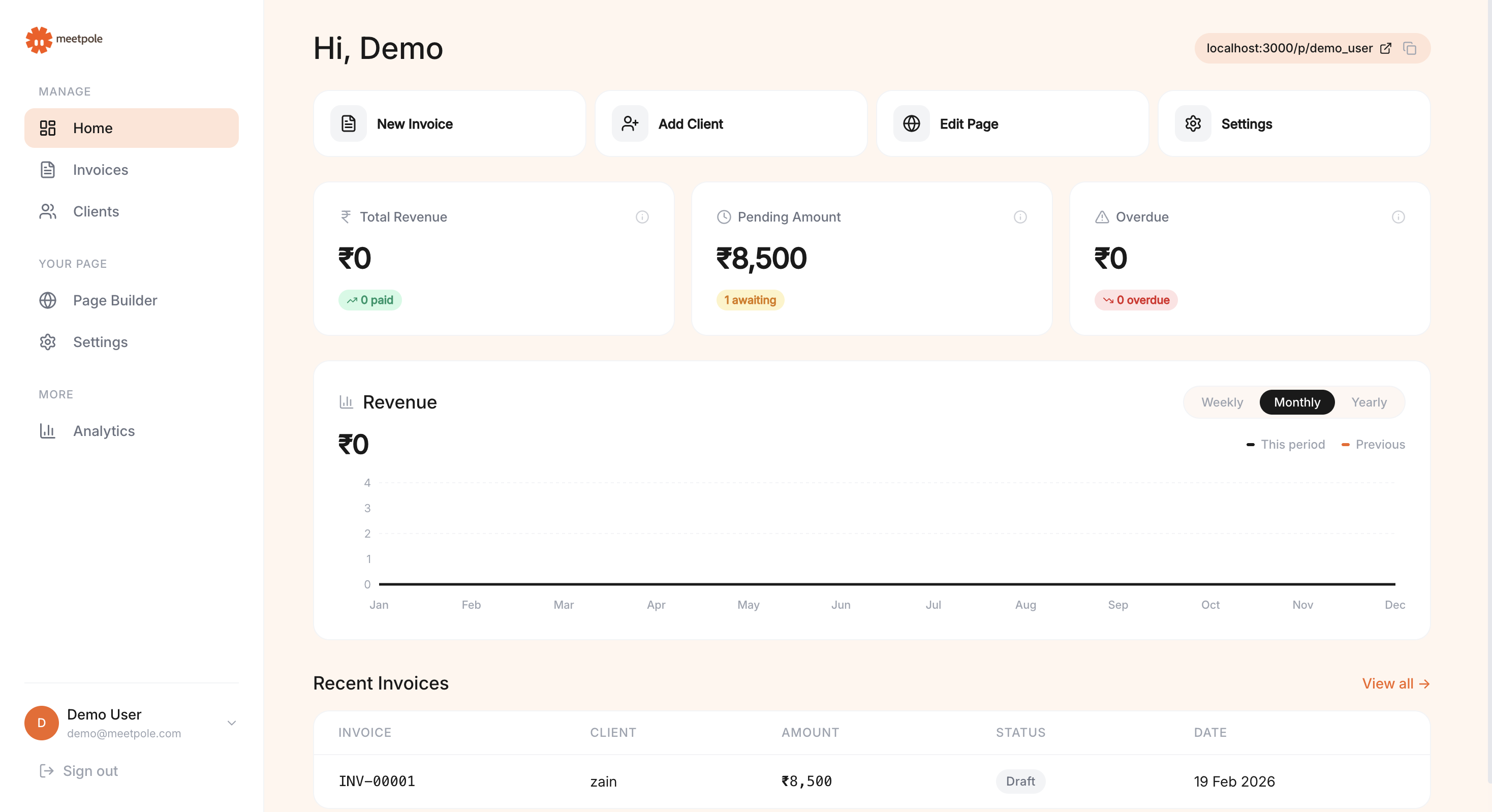Click the Add Client person-plus icon
1492x812 pixels.
[630, 124]
